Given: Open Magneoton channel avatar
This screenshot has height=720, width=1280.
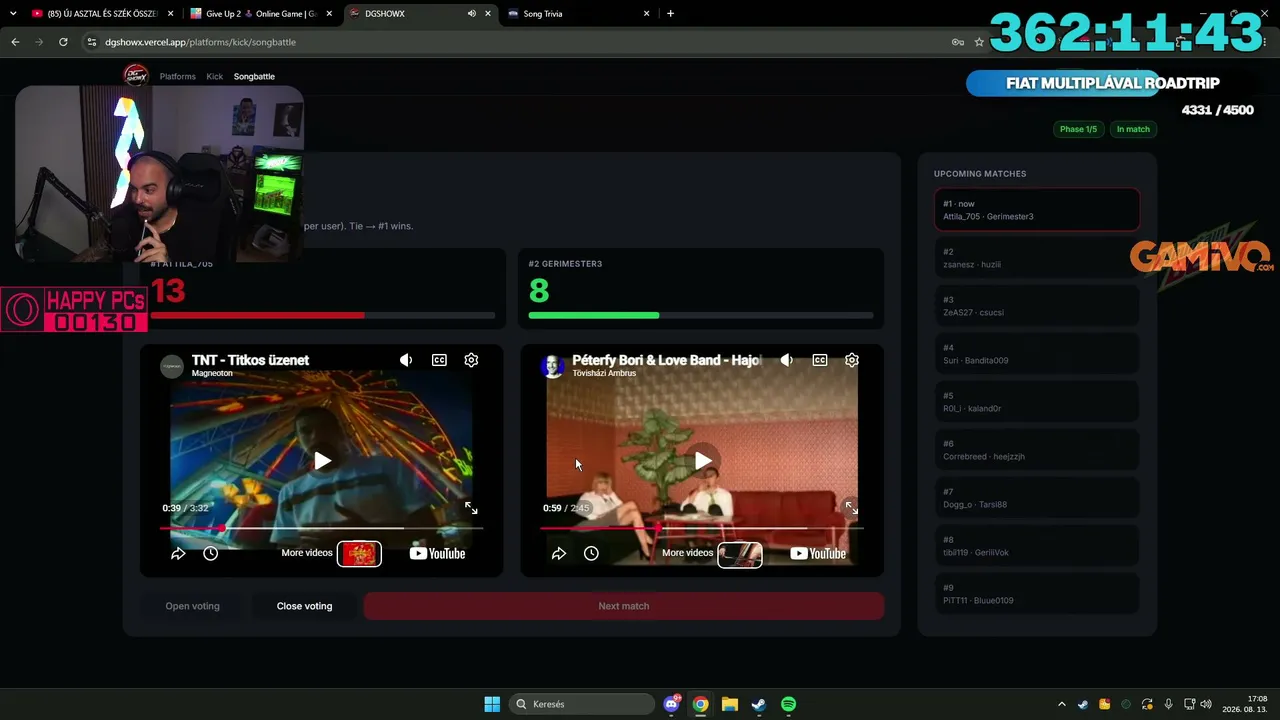Looking at the screenshot, I should point(173,365).
